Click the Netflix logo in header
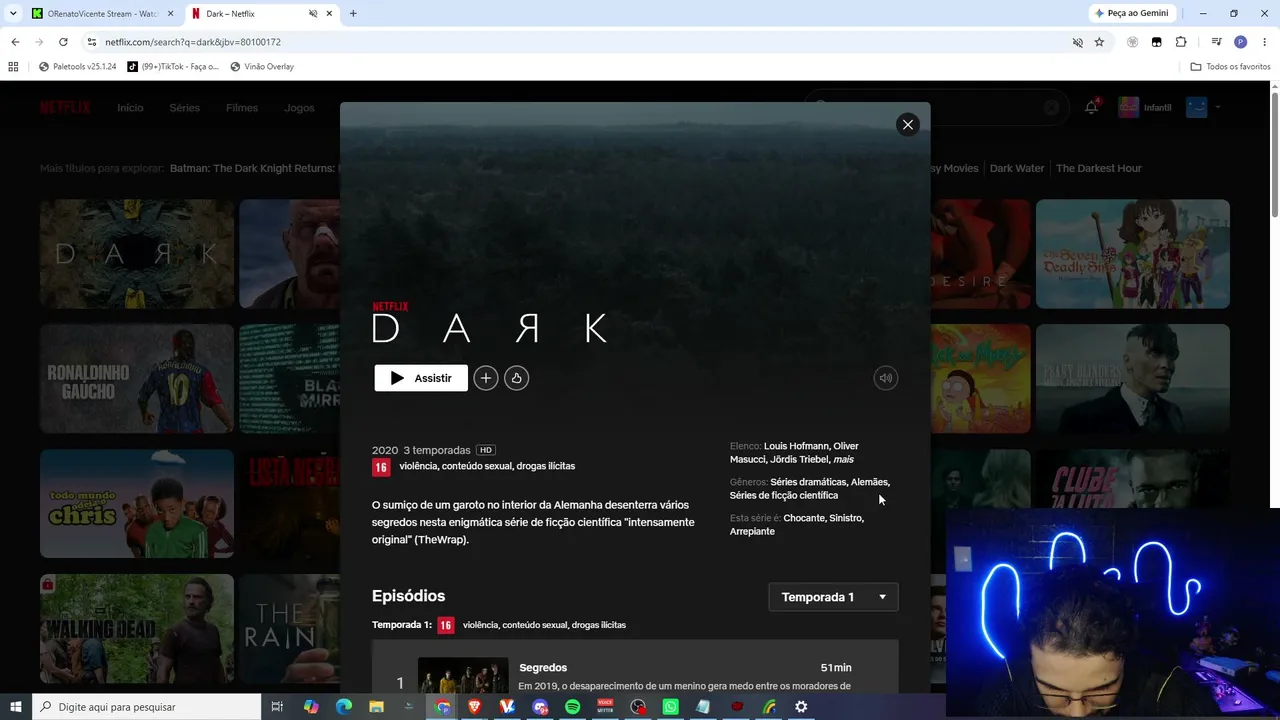1280x720 pixels. pos(65,108)
